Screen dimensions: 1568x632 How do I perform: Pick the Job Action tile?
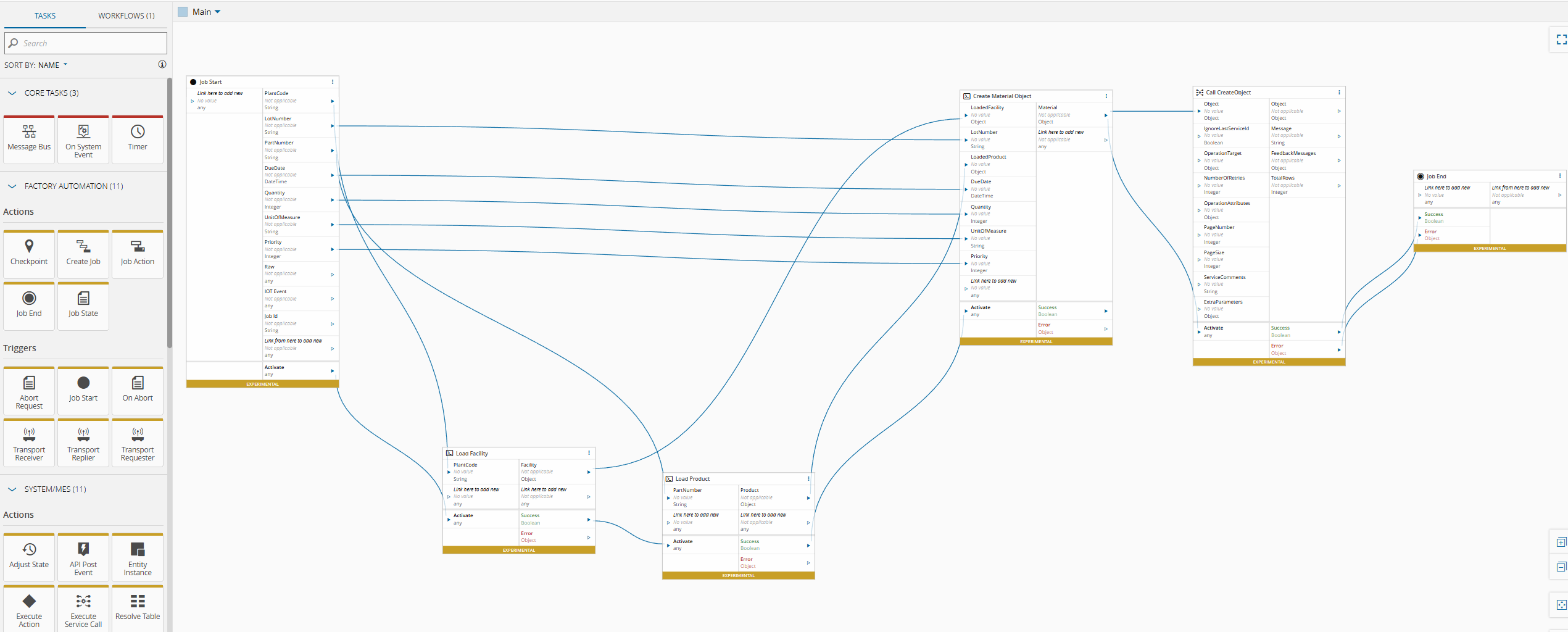tap(138, 254)
